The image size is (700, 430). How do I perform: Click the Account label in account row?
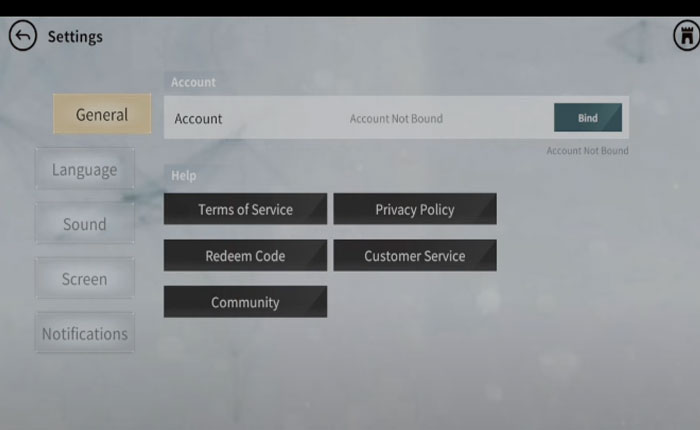tap(198, 119)
